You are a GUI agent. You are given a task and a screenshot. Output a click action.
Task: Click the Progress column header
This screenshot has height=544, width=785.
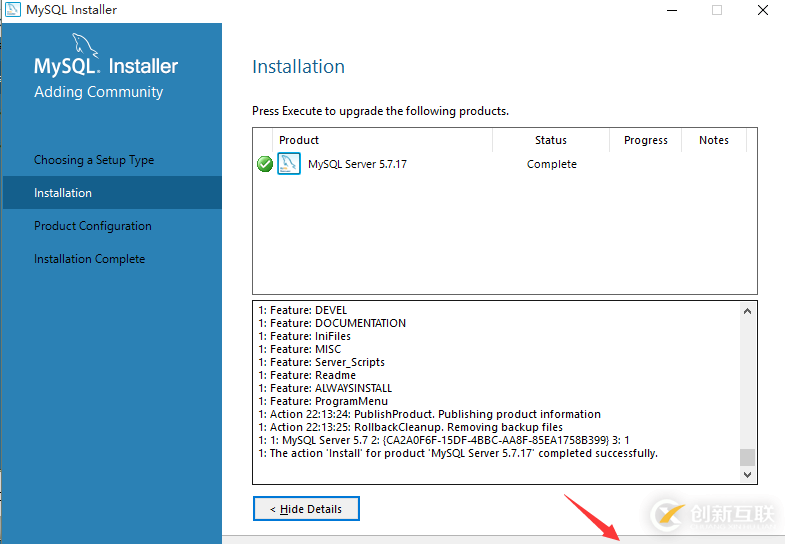point(646,140)
